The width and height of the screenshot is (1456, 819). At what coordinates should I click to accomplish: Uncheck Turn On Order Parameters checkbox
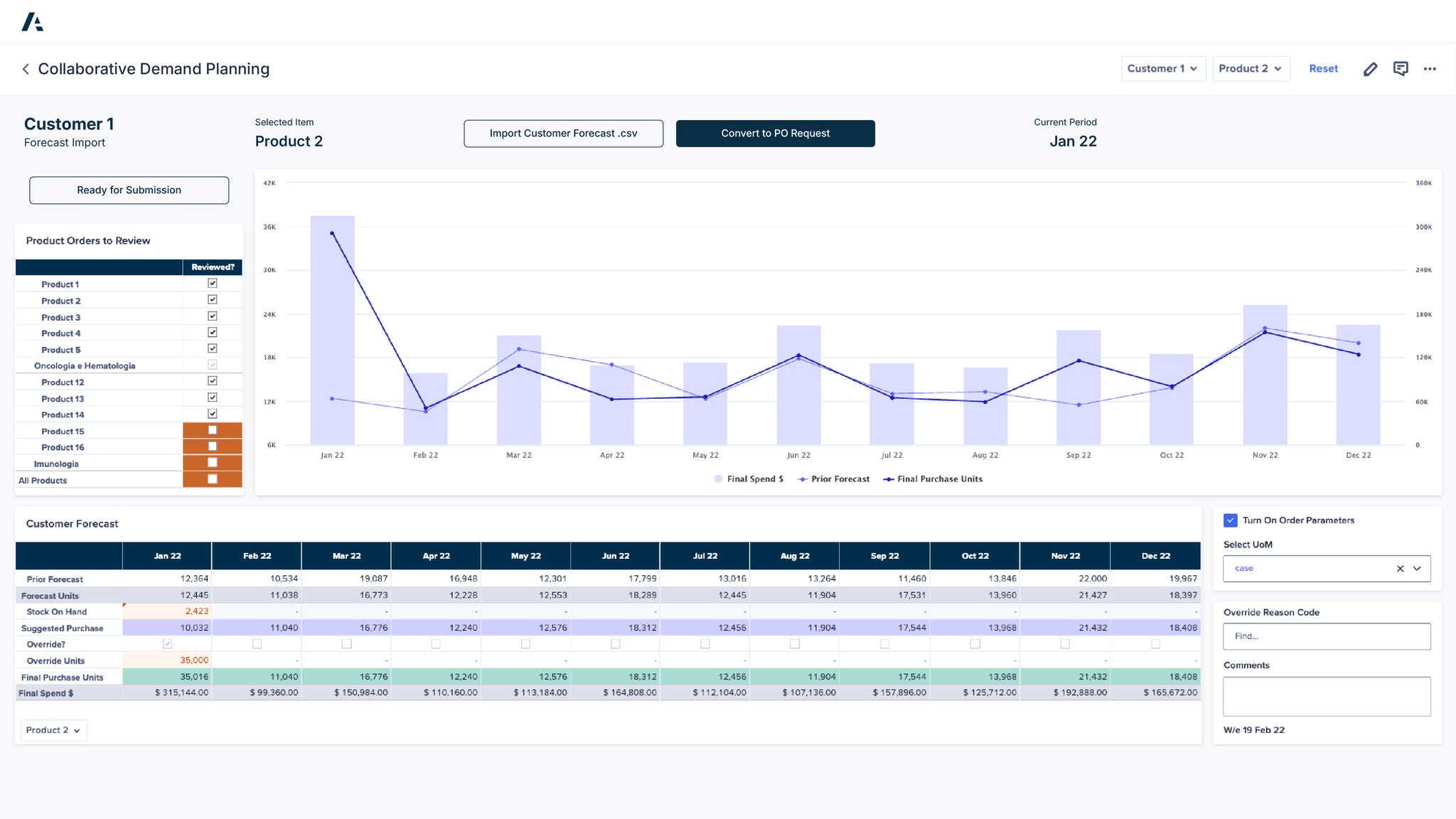(x=1231, y=520)
